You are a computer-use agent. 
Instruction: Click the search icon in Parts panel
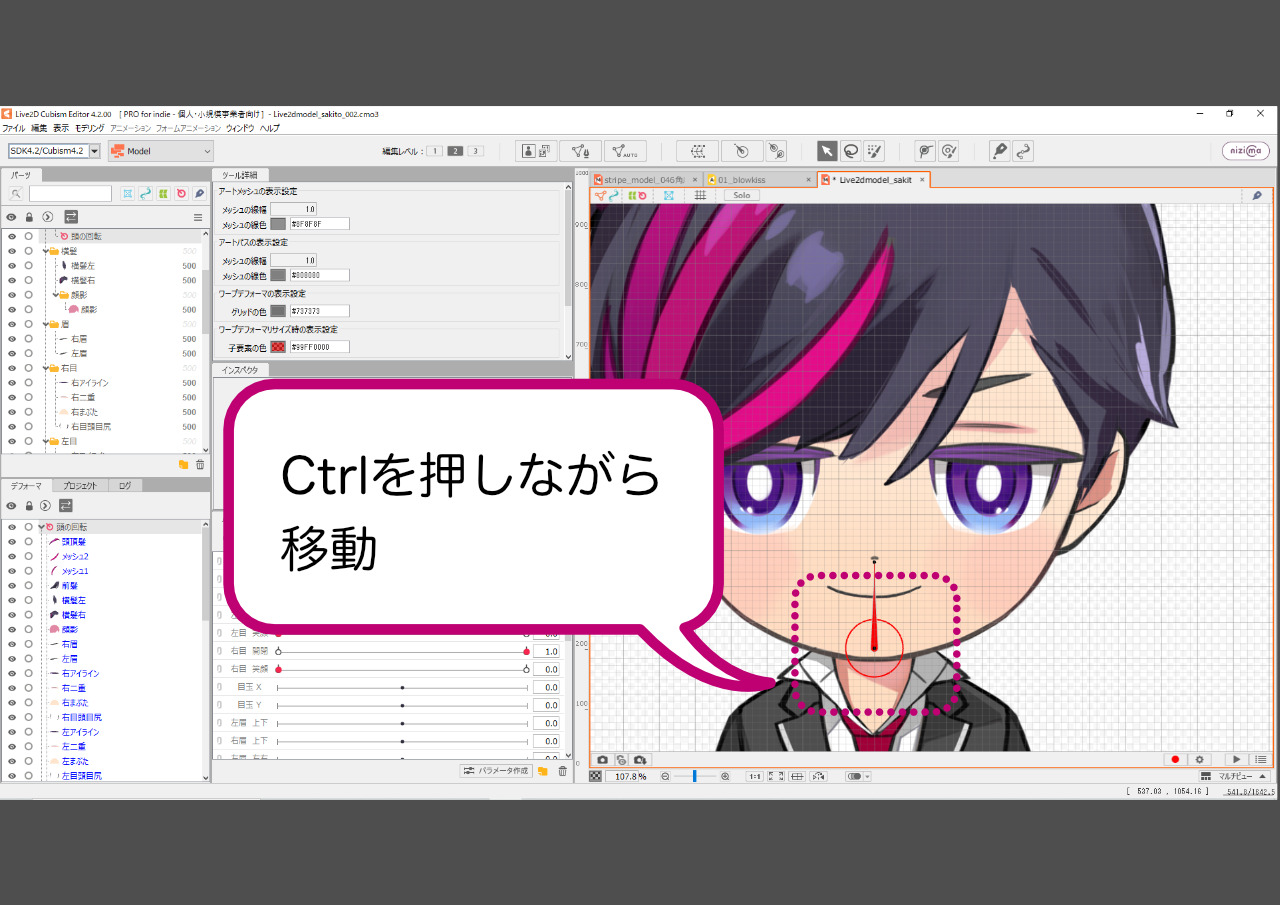point(17,193)
